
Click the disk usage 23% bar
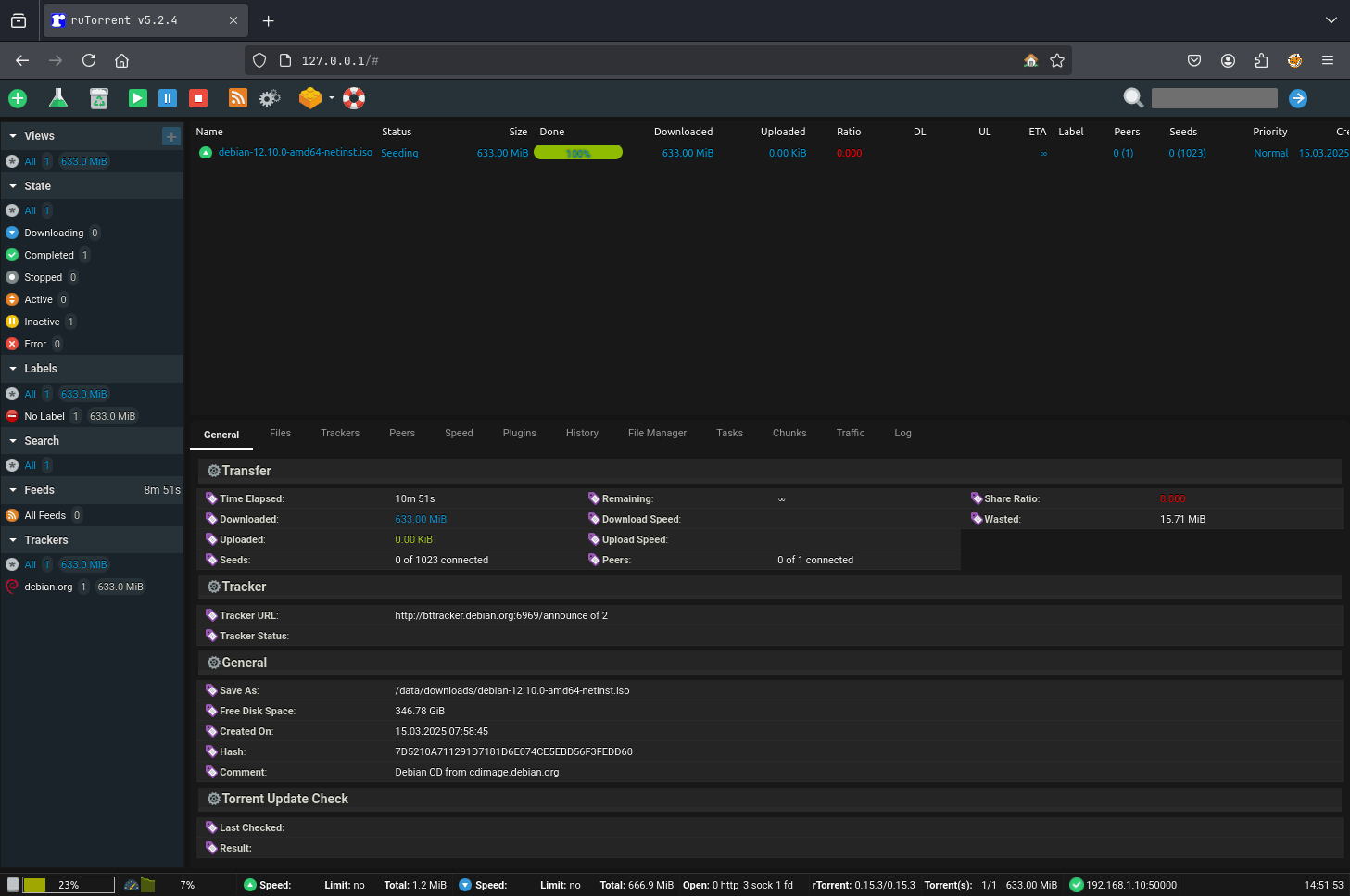69,885
